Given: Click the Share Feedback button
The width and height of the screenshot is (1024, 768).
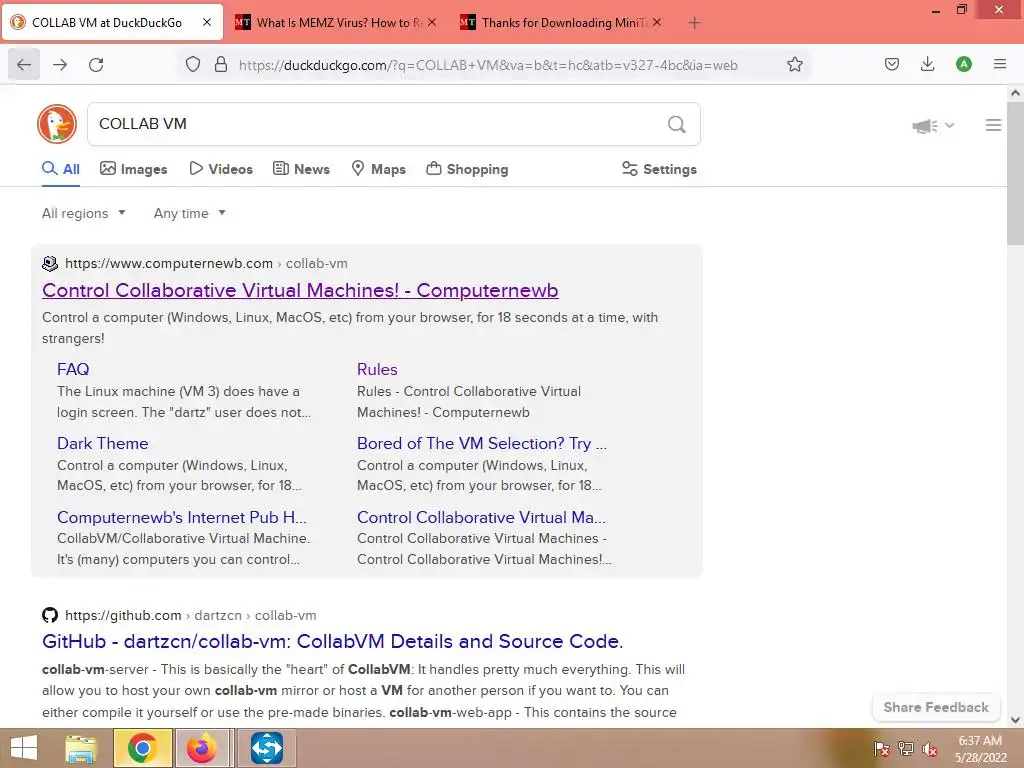Looking at the screenshot, I should [x=936, y=707].
